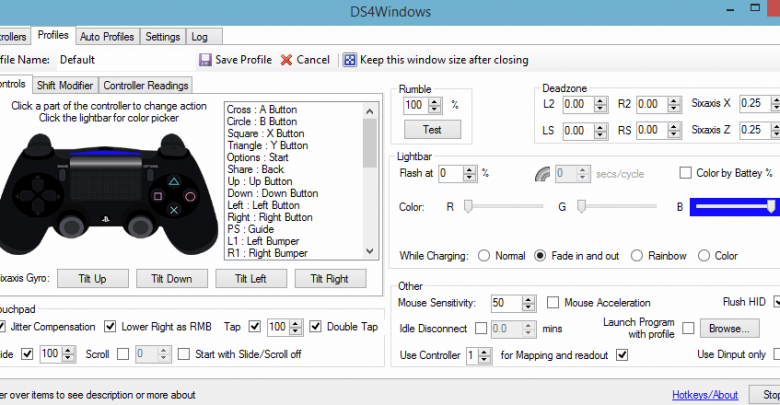Click the button mapping list scrollbar down arrow
The image size is (780, 405).
pos(370,252)
